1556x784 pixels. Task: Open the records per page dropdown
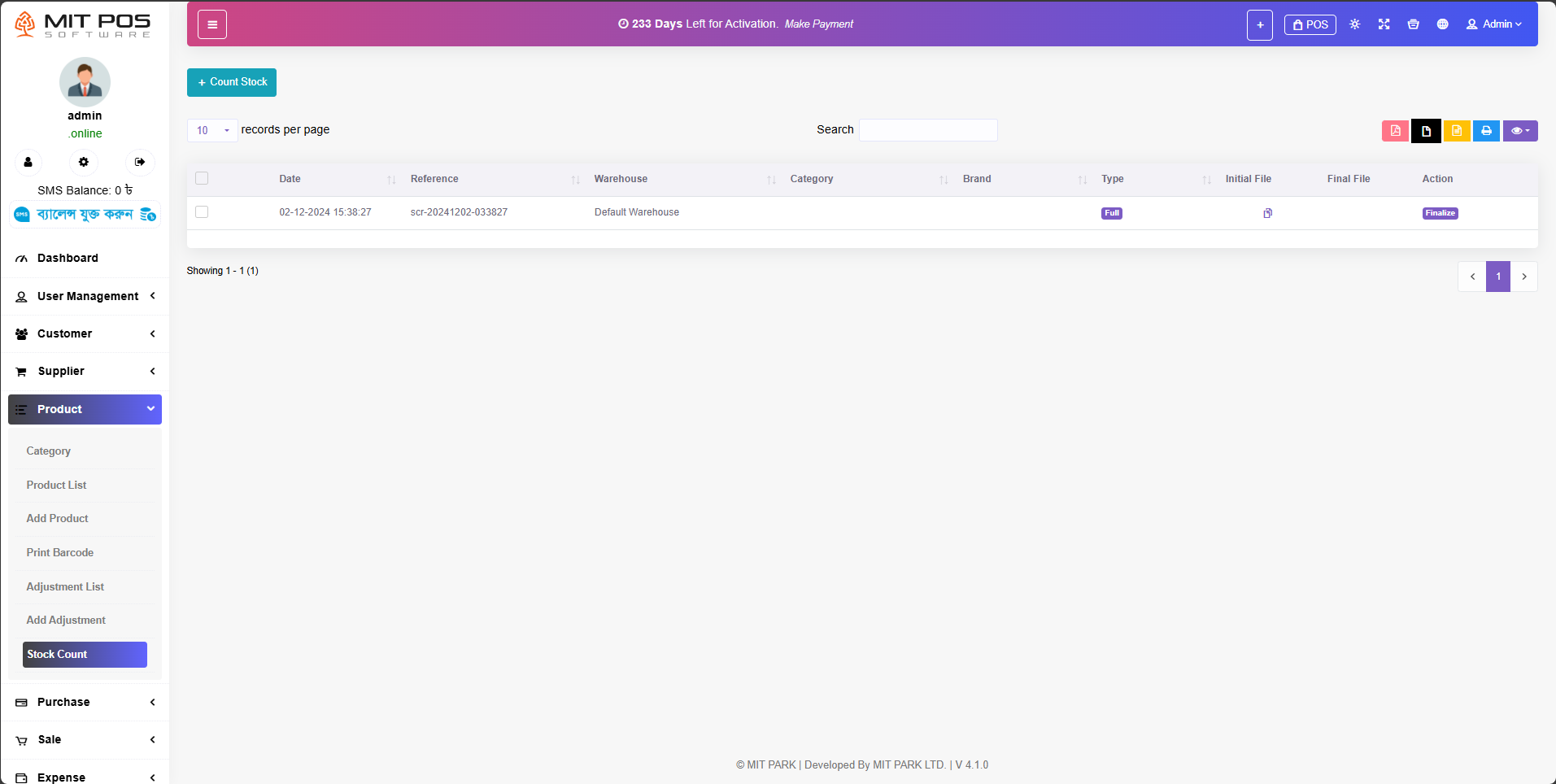(x=212, y=130)
